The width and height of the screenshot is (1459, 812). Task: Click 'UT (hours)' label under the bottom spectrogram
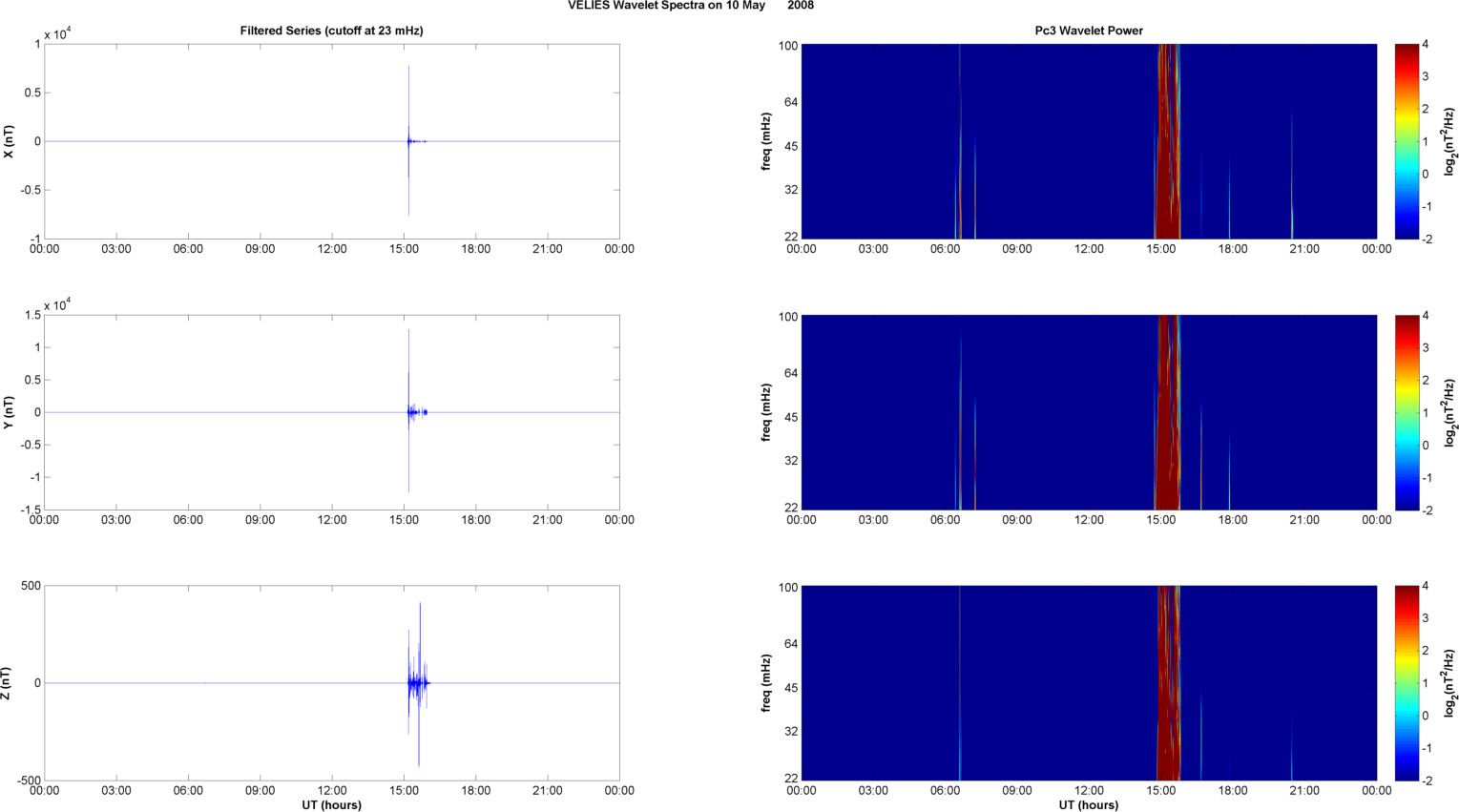tap(1089, 804)
